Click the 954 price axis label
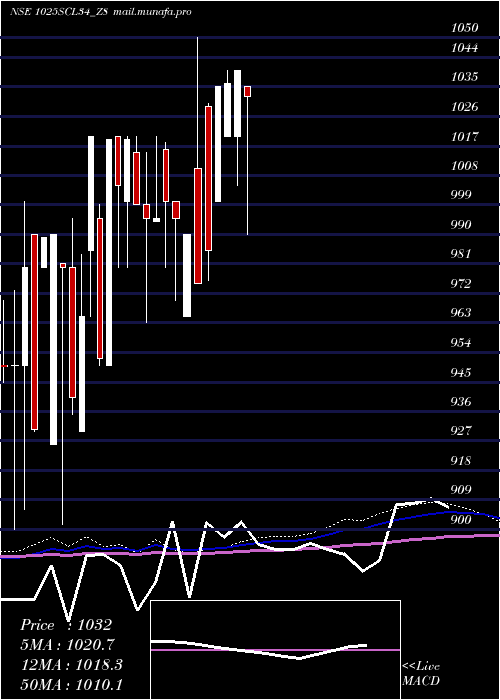This screenshot has height=700, width=500. click(x=461, y=343)
